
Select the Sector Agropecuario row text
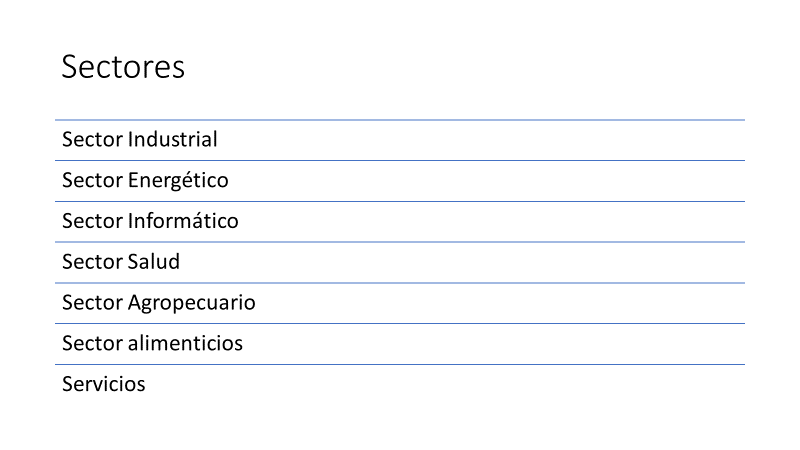[x=158, y=303]
